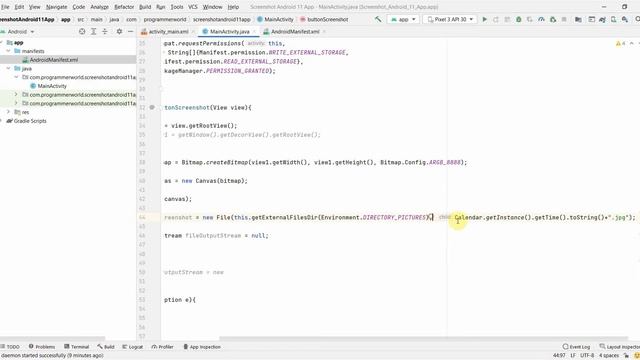
Task: Open the Navigate menu
Action: click(x=56, y=7)
